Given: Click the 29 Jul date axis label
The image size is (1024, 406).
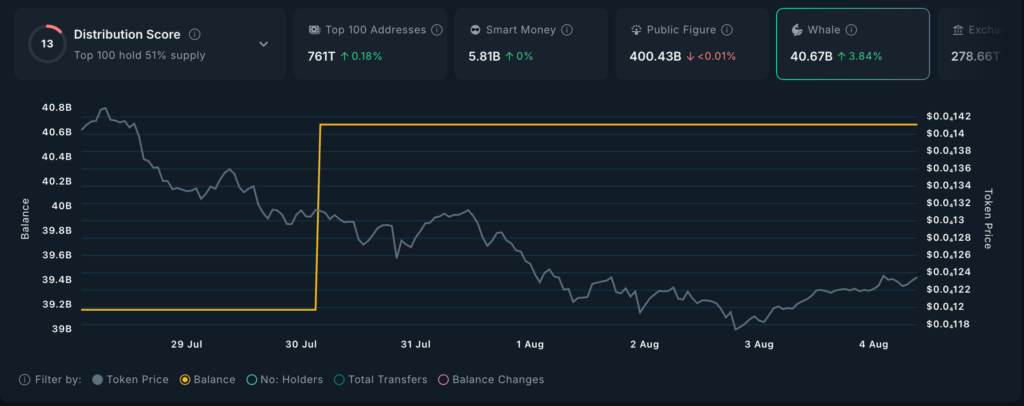Looking at the screenshot, I should coord(189,344).
